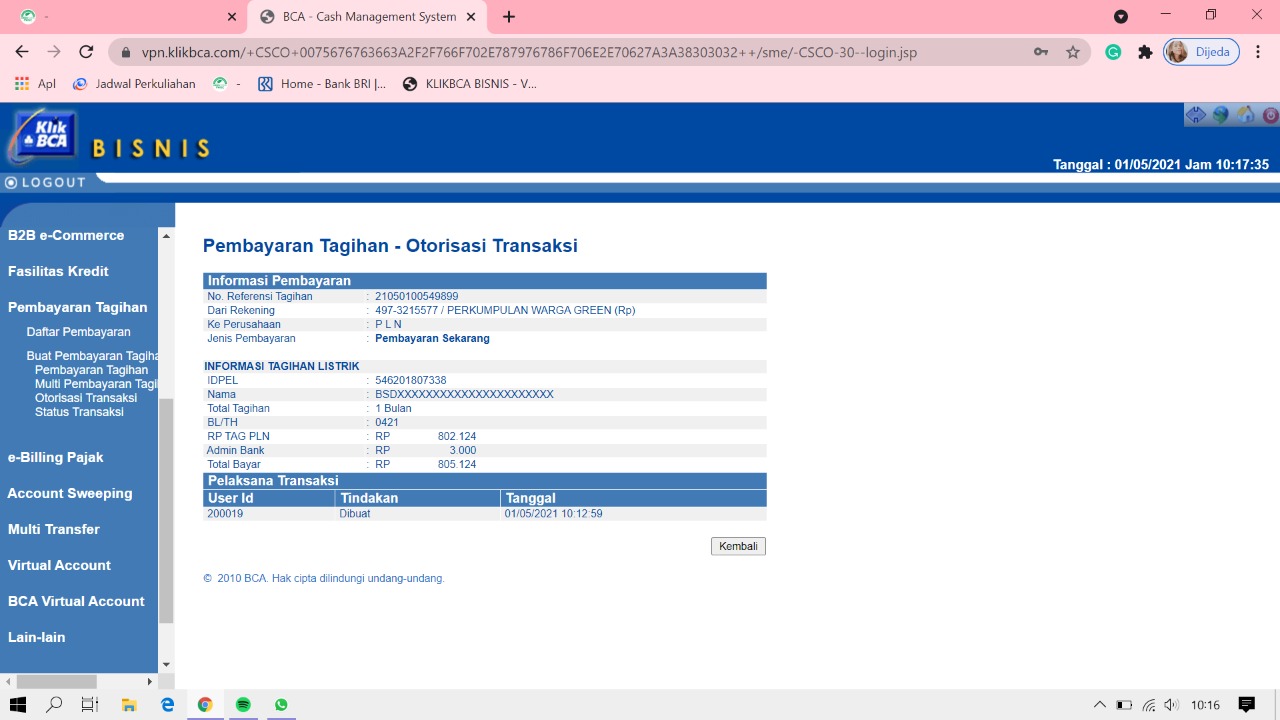
Task: Click the globe icon in KlikBCA header
Action: [1221, 115]
